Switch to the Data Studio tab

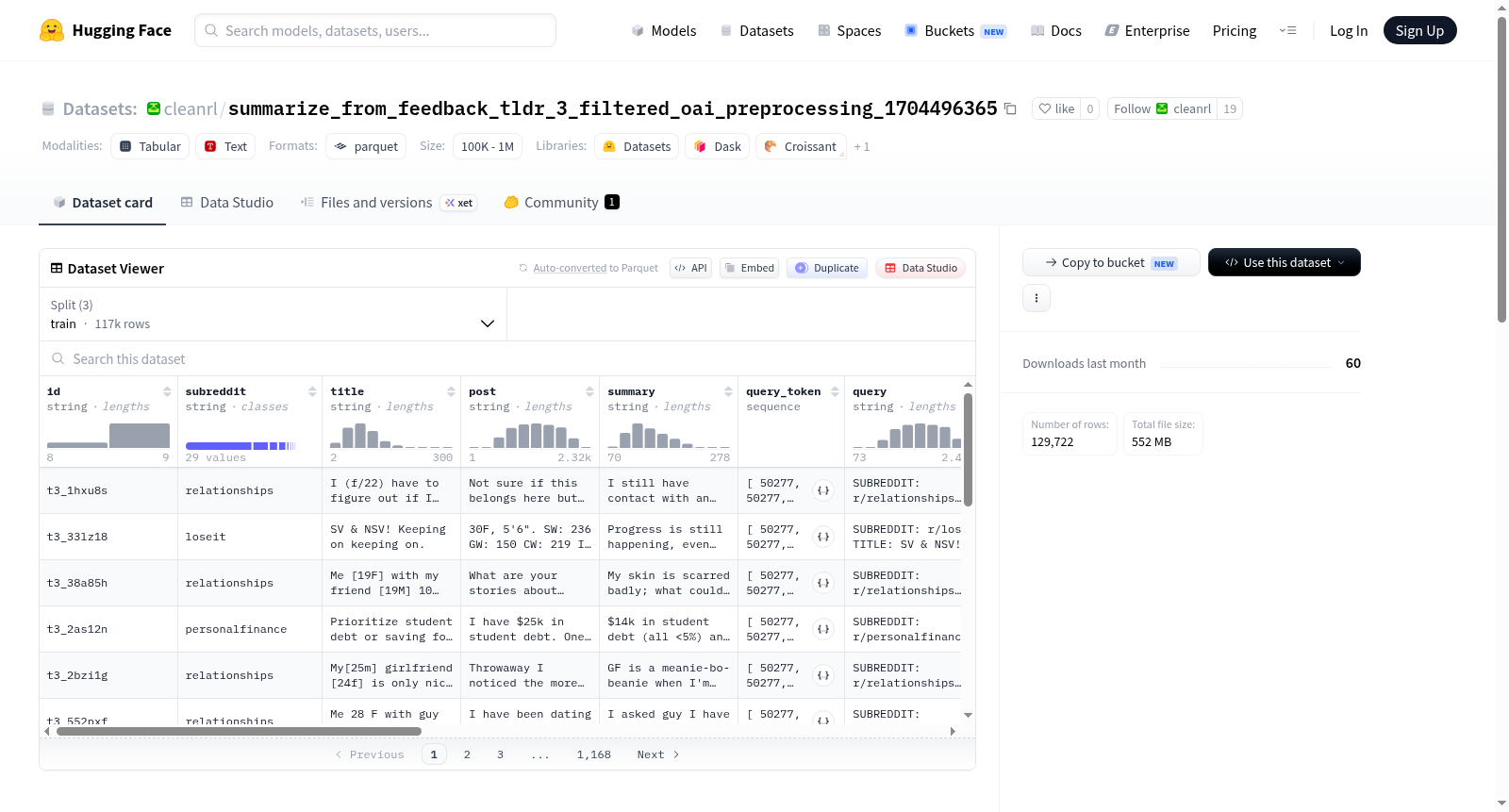227,202
